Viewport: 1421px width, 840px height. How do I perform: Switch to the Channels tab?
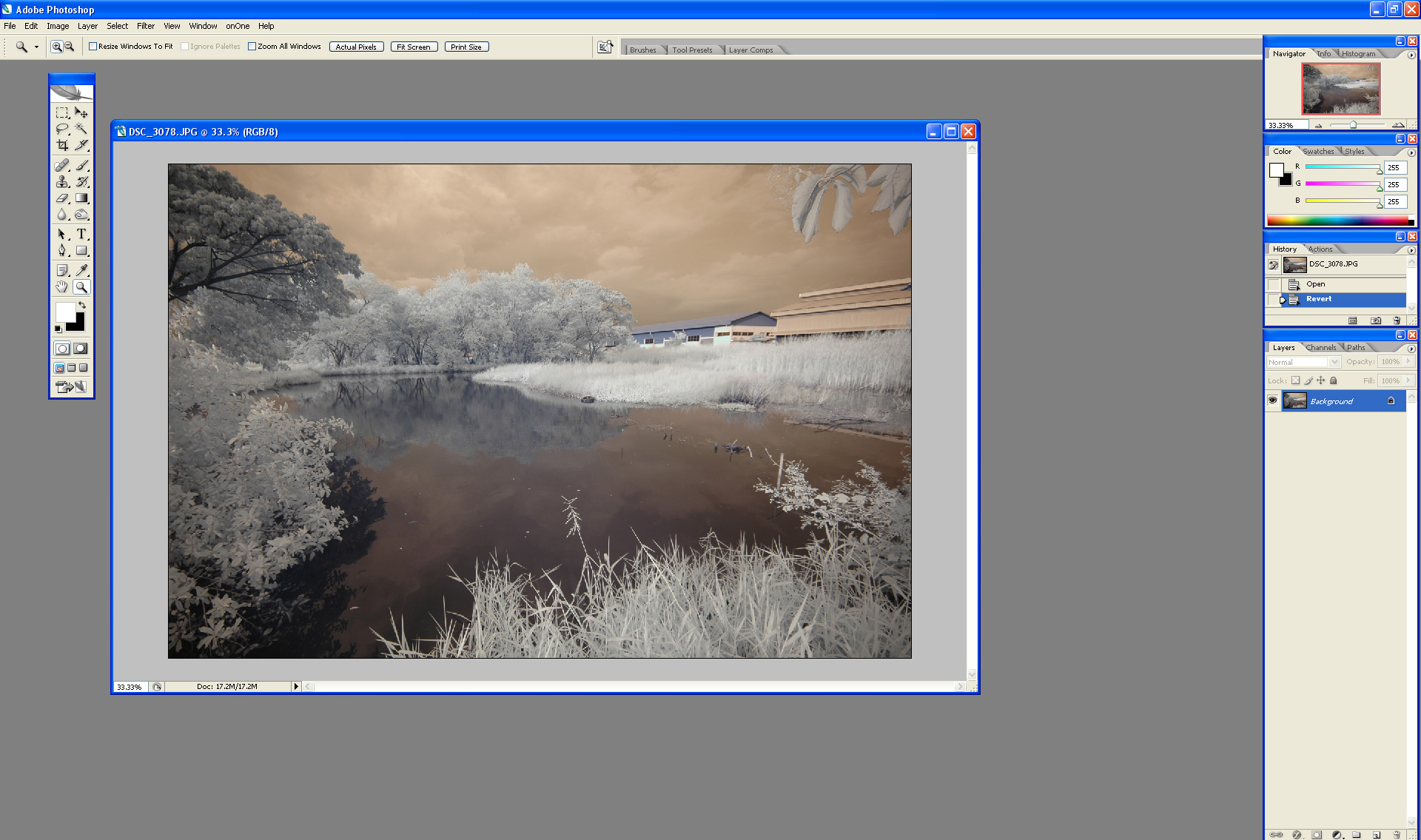(1321, 348)
